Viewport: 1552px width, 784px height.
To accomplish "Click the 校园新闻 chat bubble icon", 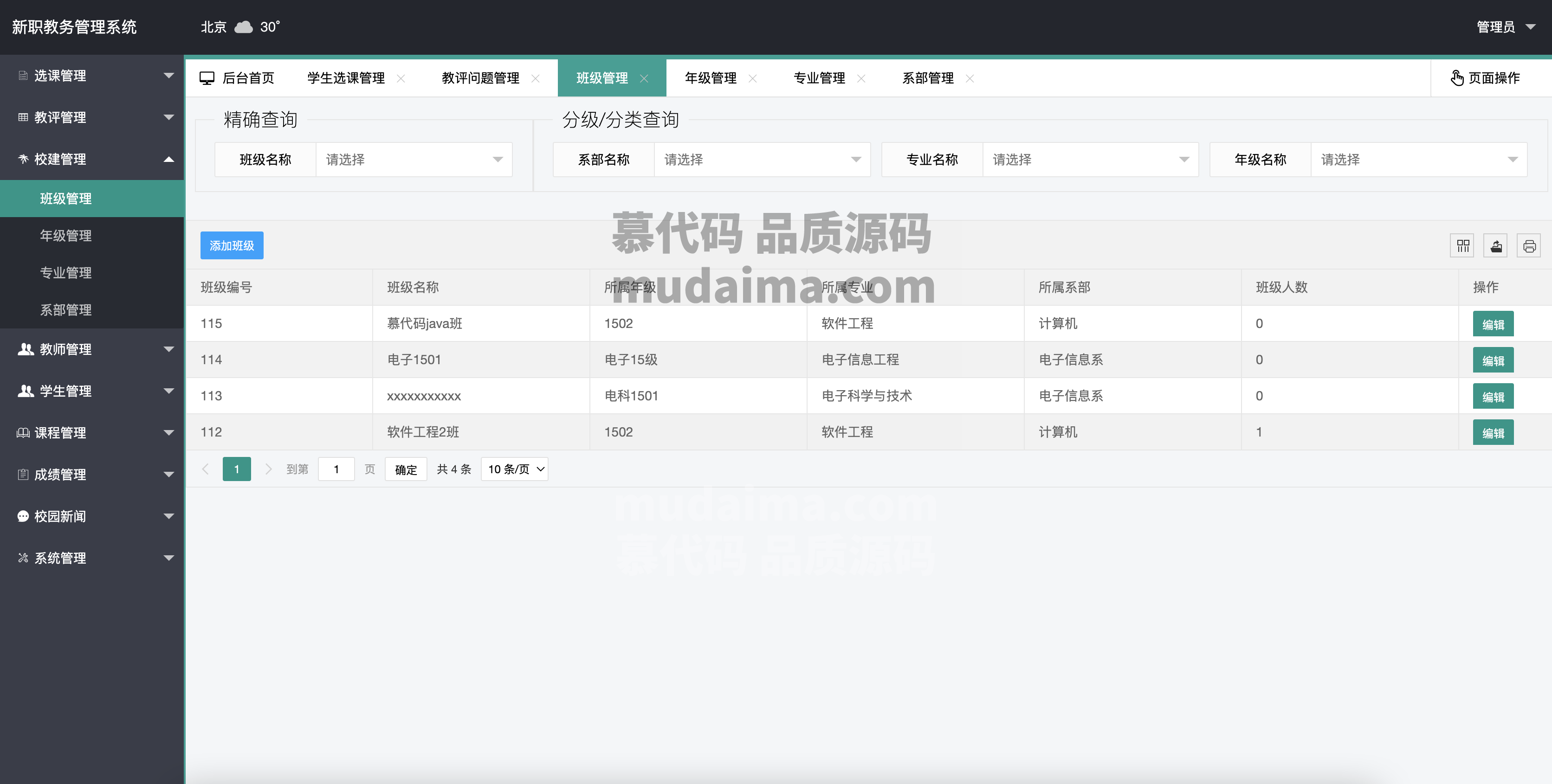I will [x=23, y=516].
